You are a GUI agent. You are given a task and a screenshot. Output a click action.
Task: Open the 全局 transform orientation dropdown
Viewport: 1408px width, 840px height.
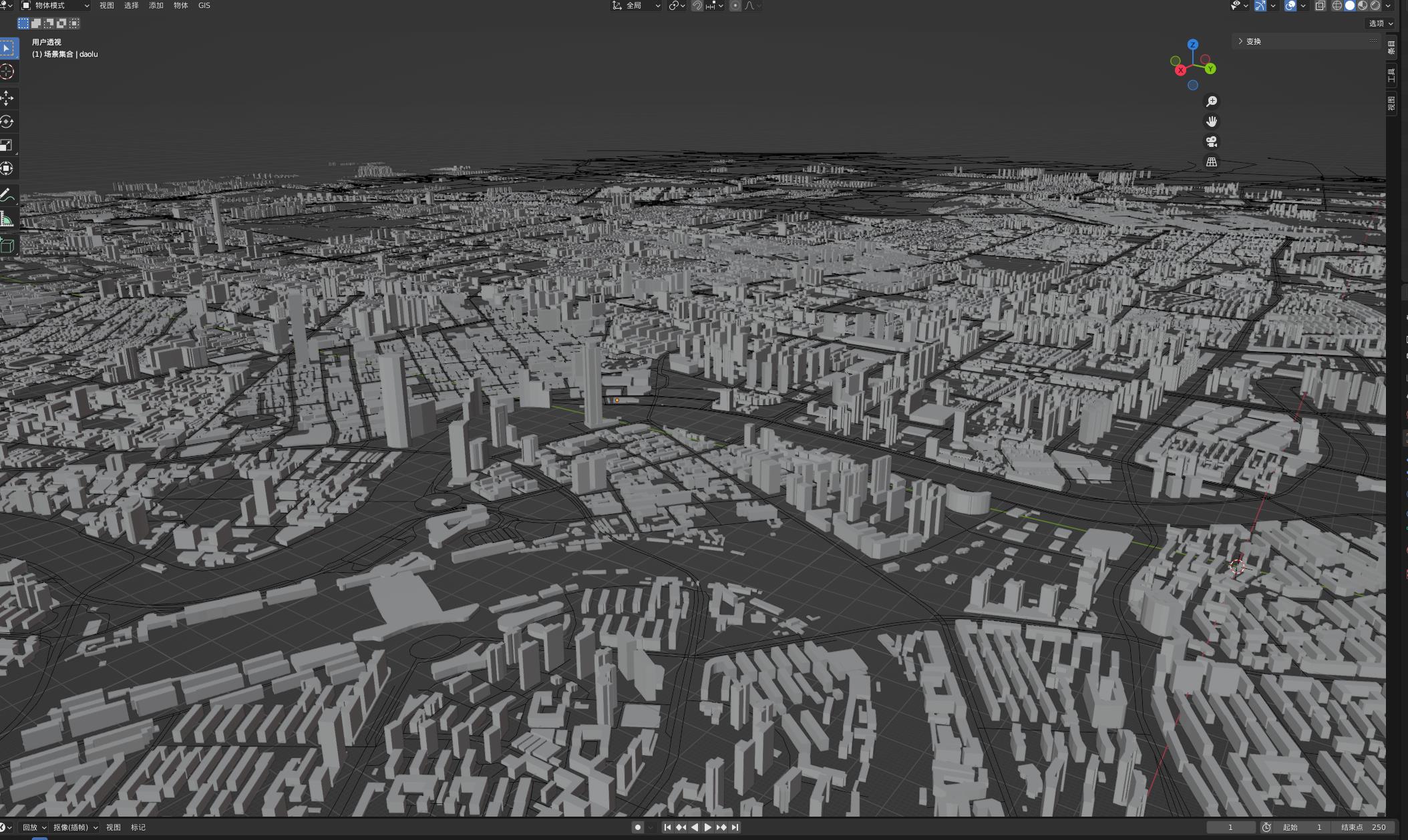coord(636,5)
